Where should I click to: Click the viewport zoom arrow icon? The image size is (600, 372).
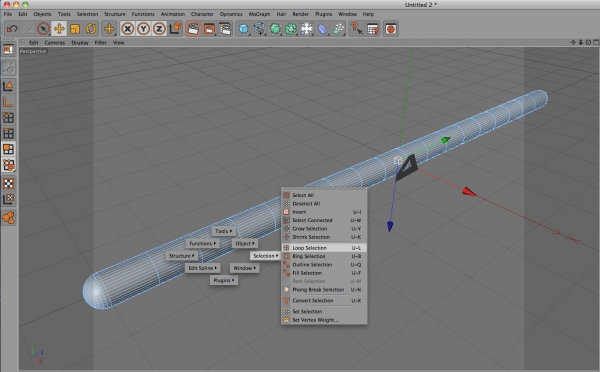click(x=581, y=42)
